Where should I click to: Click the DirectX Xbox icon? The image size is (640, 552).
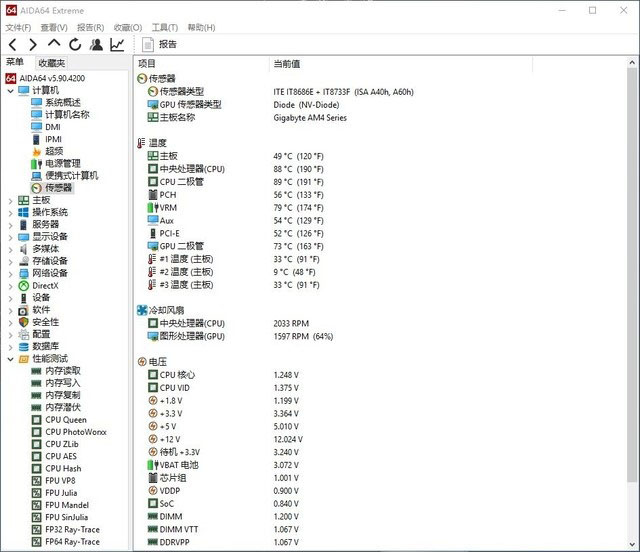click(x=24, y=286)
